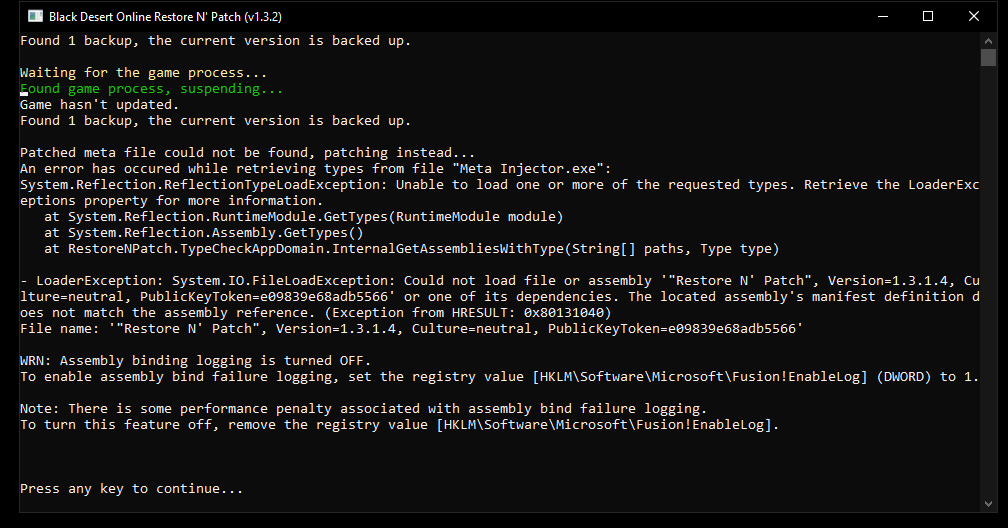
Task: Minimize the Restore N' Patch window
Action: coord(881,16)
